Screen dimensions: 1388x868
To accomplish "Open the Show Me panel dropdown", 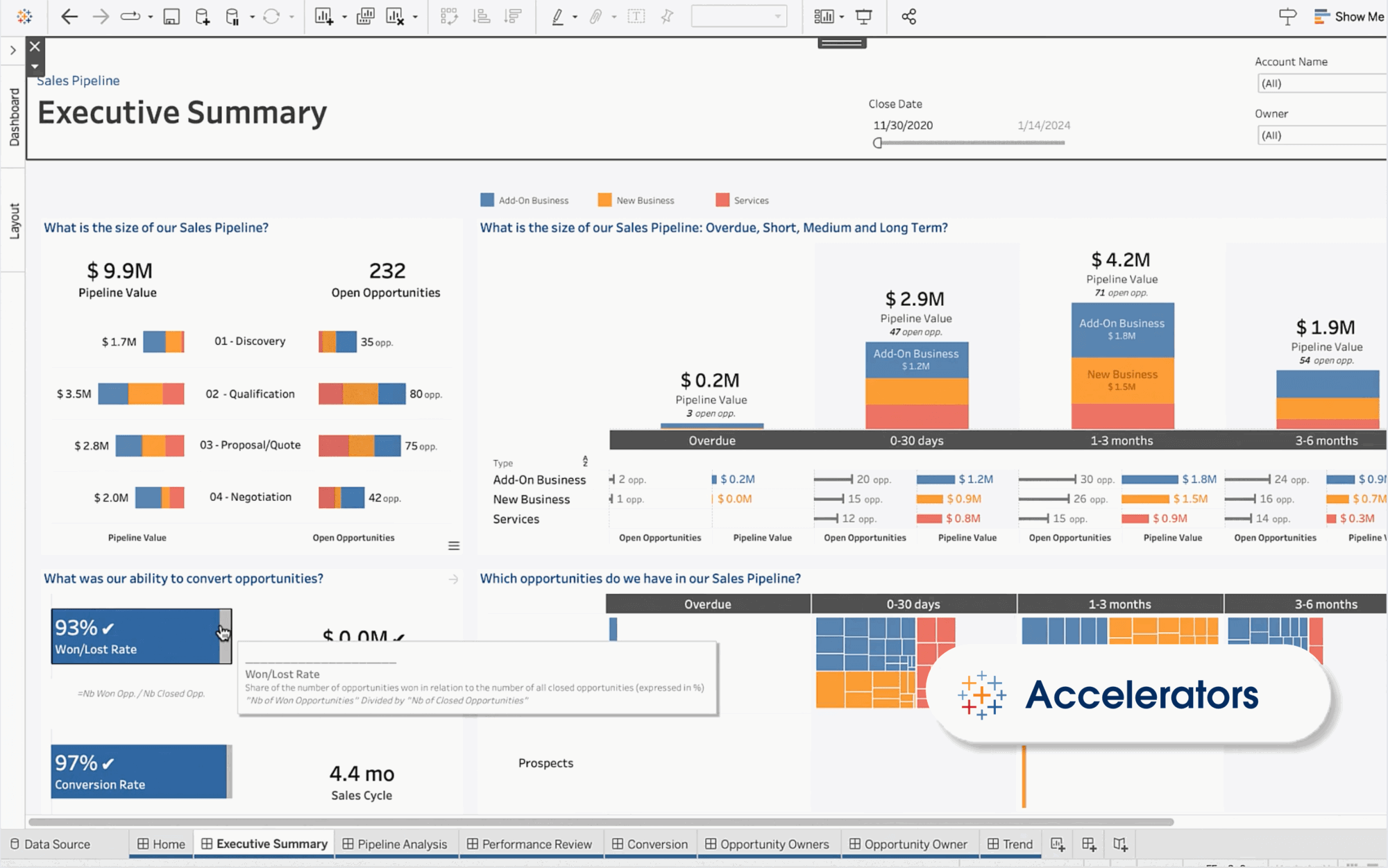I will point(1350,17).
